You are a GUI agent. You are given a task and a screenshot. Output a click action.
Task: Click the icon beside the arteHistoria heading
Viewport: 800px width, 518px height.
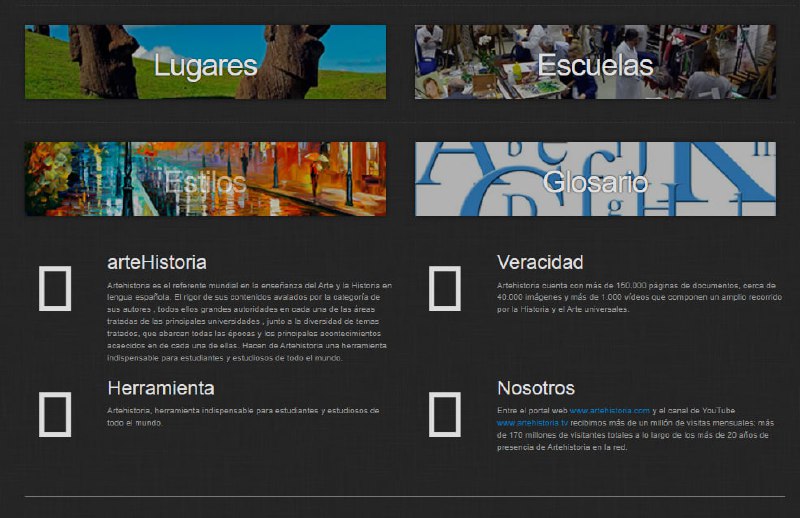[x=55, y=288]
